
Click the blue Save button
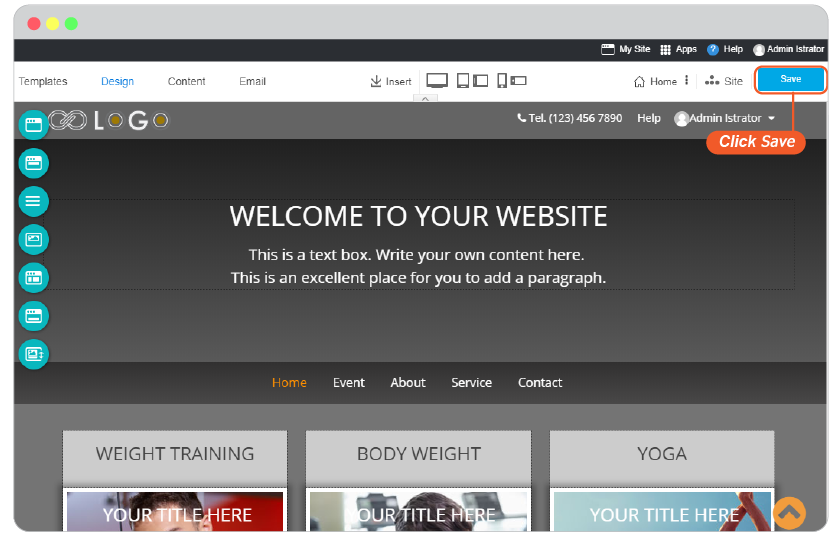(x=790, y=79)
